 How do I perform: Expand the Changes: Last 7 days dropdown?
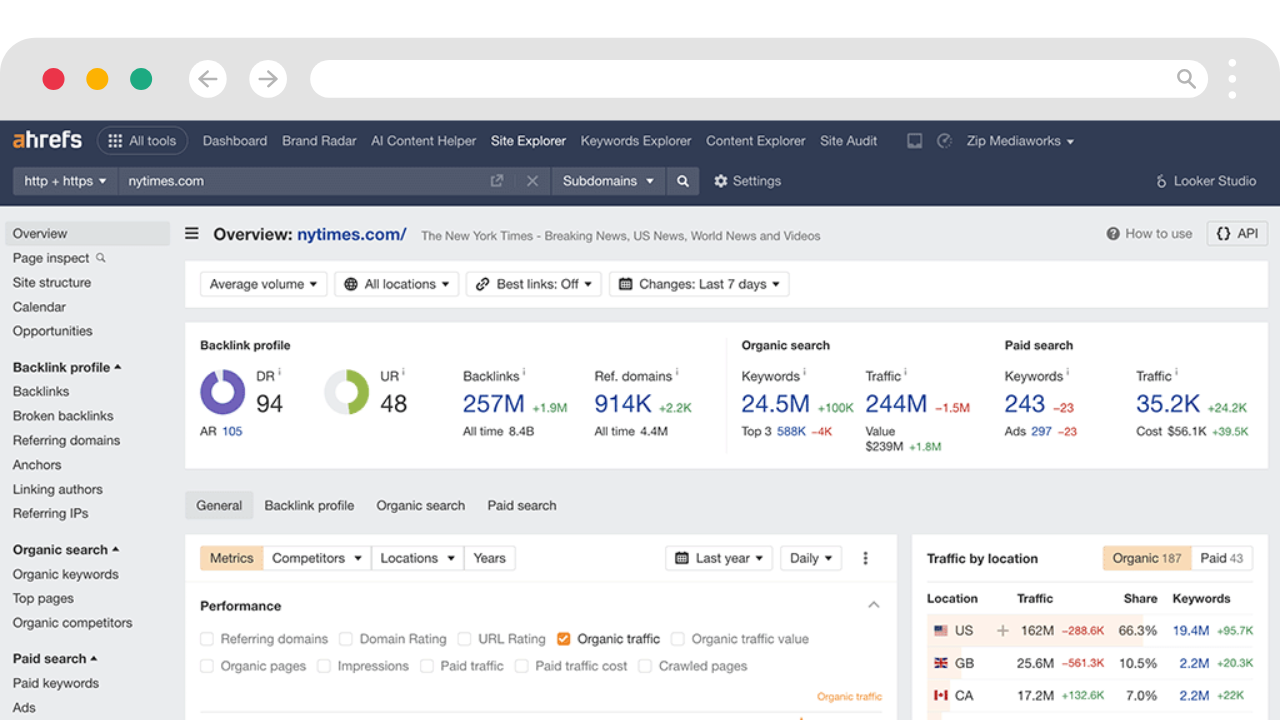coord(699,284)
